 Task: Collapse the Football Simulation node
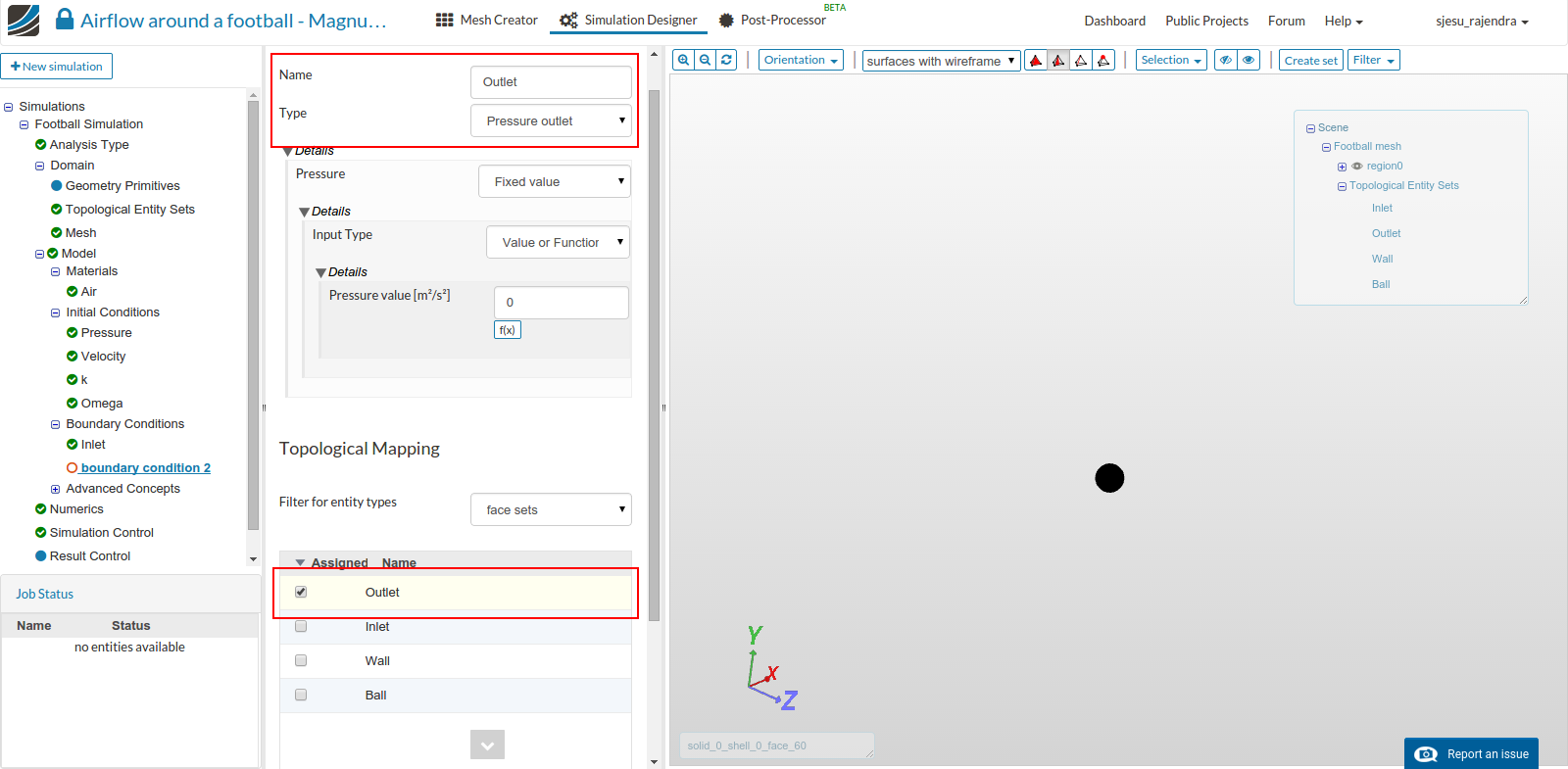pyautogui.click(x=24, y=124)
